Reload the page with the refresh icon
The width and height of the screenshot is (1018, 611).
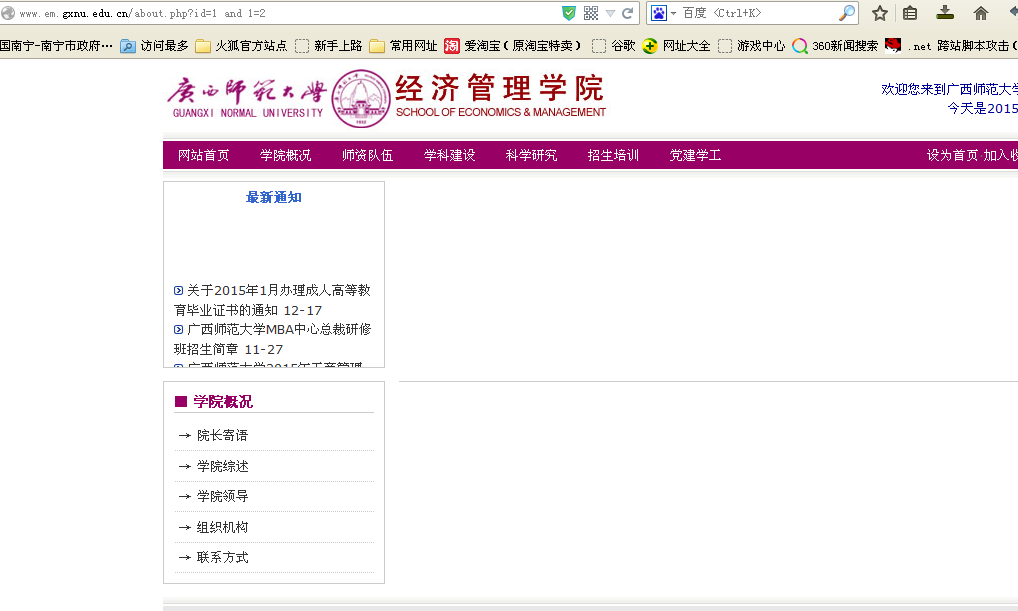(x=627, y=13)
